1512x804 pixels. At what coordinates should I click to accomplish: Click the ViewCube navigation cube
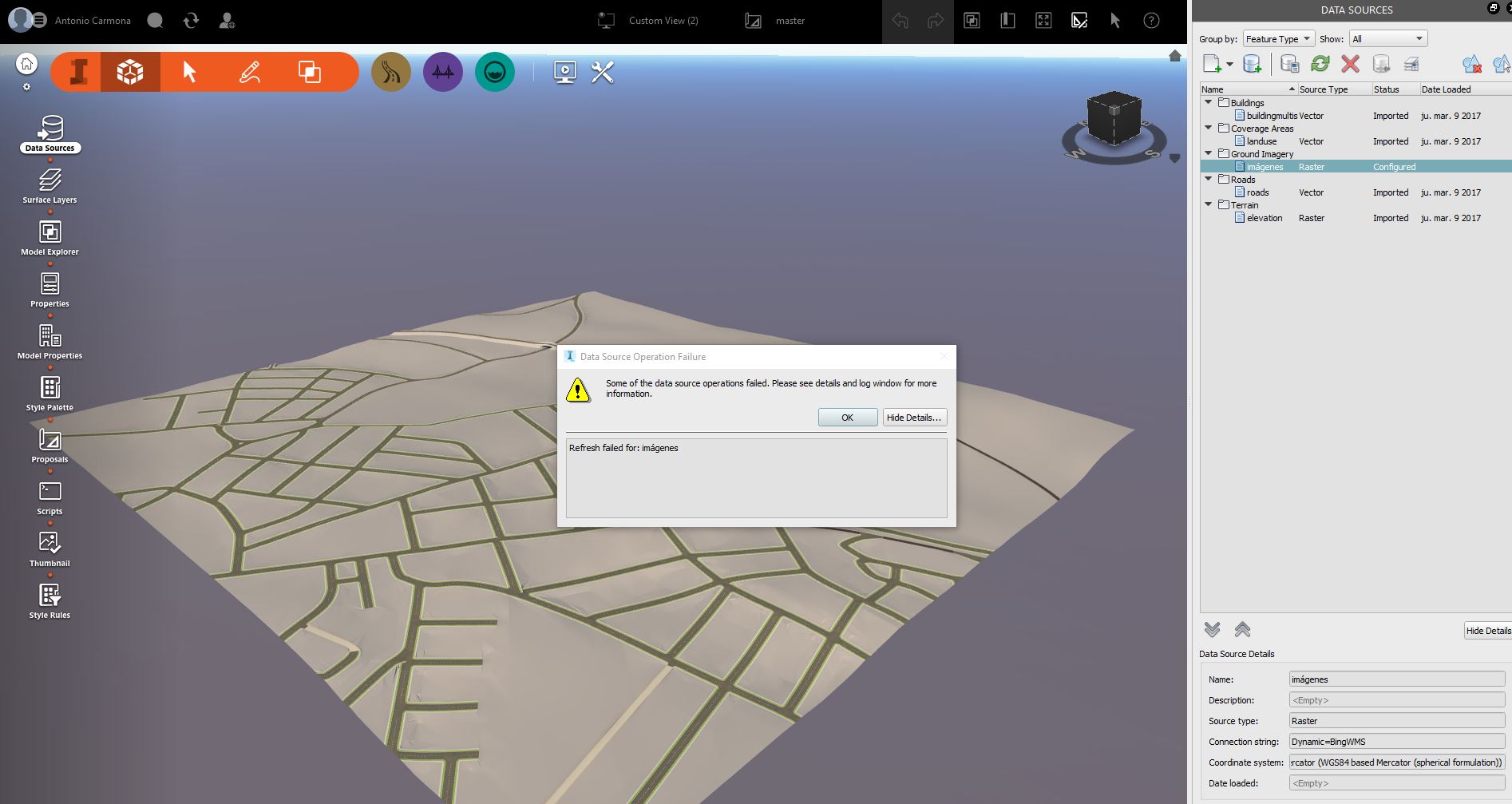click(1114, 118)
